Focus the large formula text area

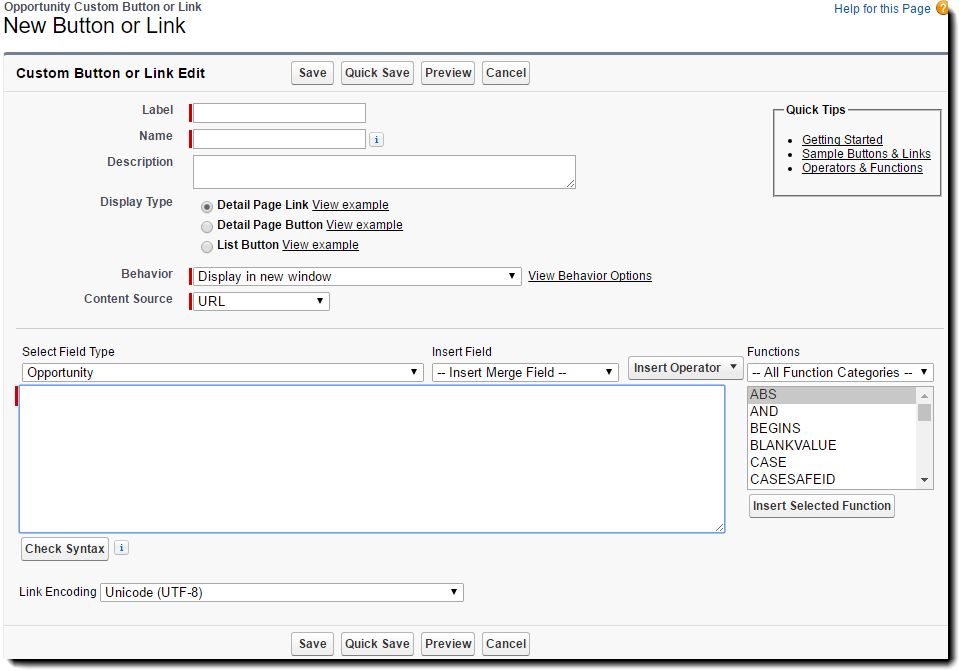(x=372, y=459)
